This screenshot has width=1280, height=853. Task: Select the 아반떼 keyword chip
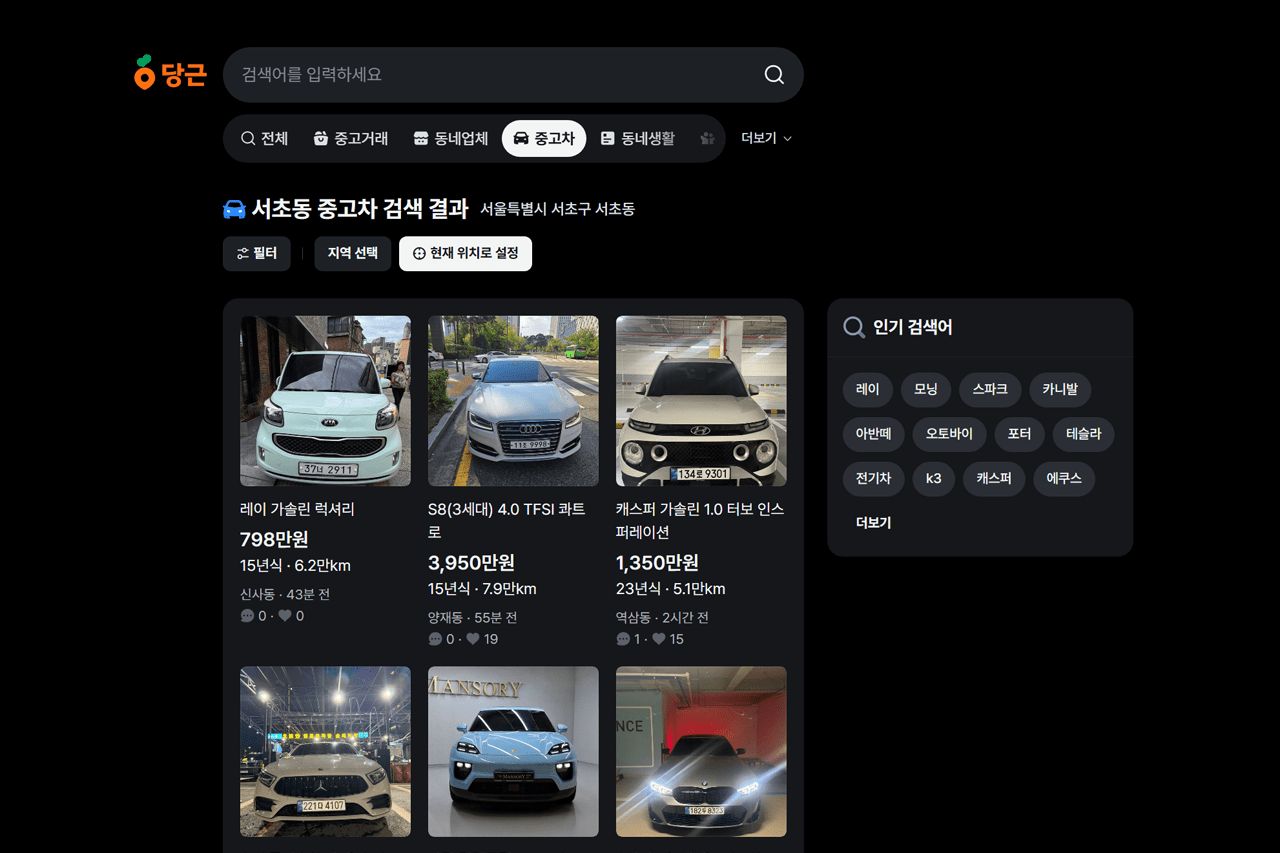click(874, 434)
